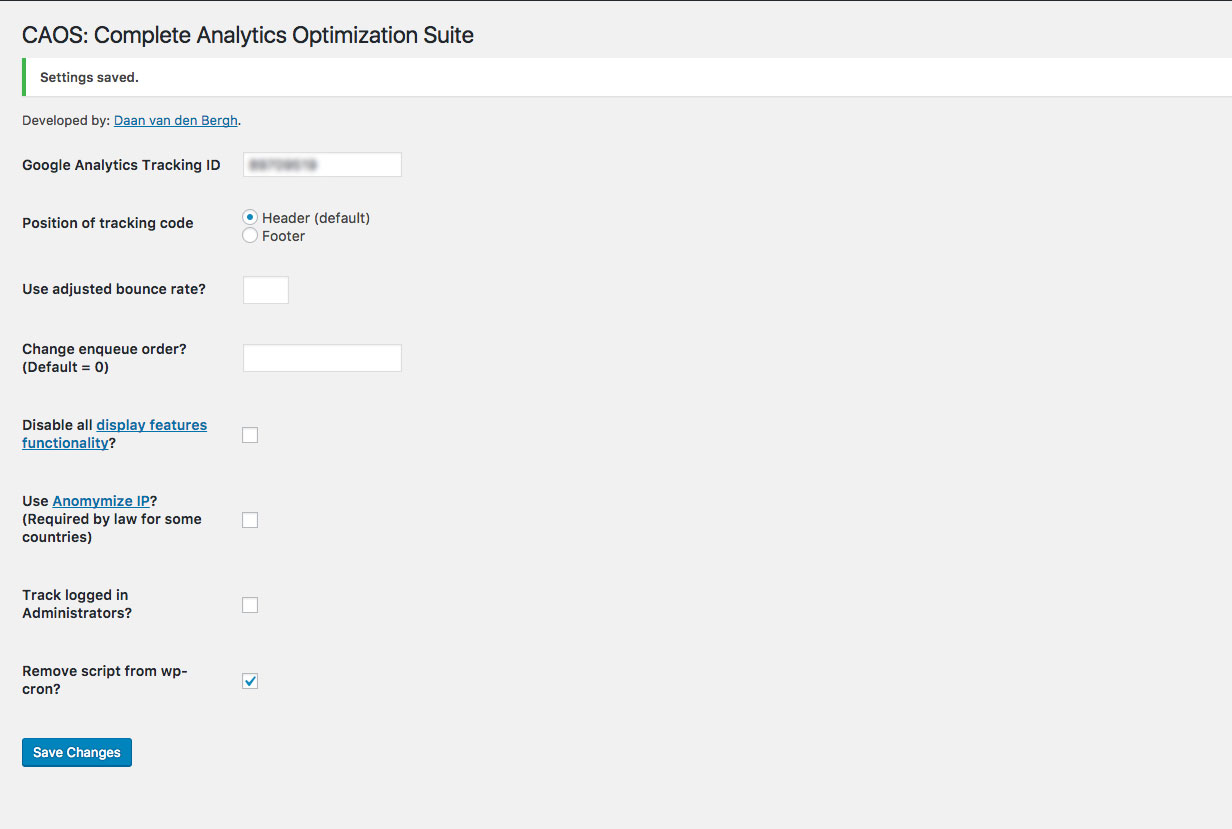The width and height of the screenshot is (1232, 829).
Task: Open the Daan van den Bergh link
Action: tap(175, 121)
